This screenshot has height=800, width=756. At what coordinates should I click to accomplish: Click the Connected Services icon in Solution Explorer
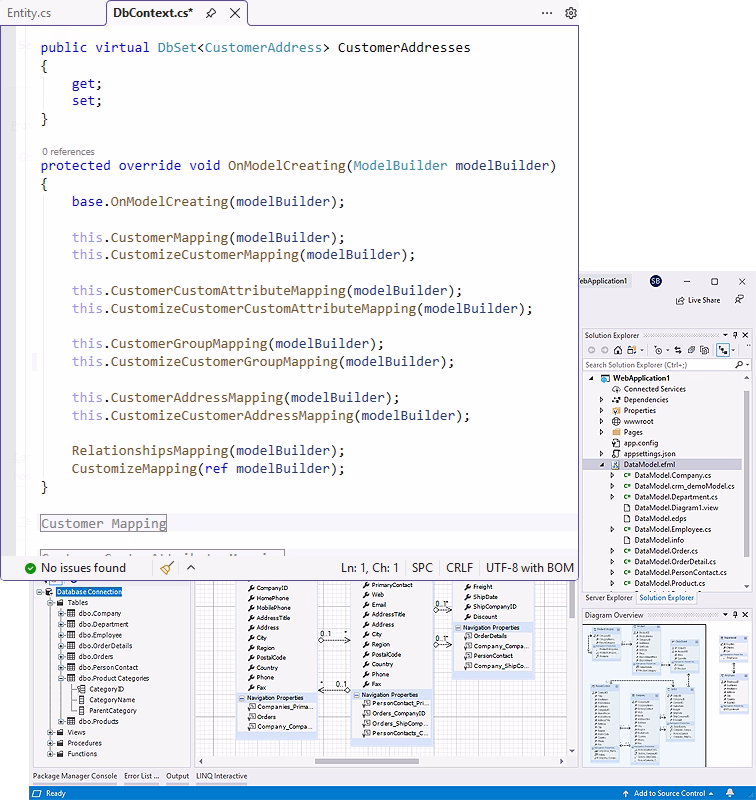click(616, 389)
